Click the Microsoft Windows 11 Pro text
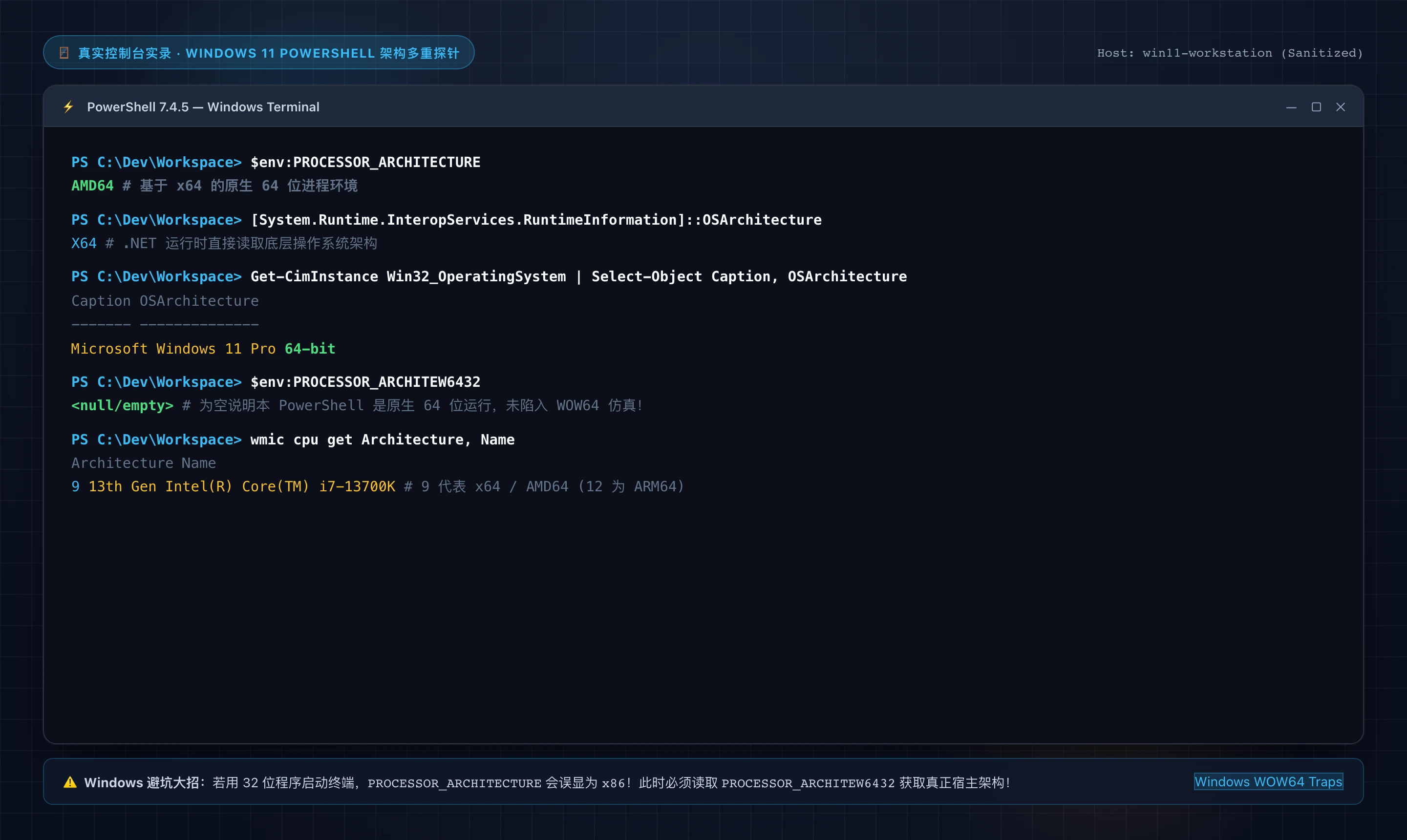This screenshot has height=840, width=1407. (x=173, y=349)
